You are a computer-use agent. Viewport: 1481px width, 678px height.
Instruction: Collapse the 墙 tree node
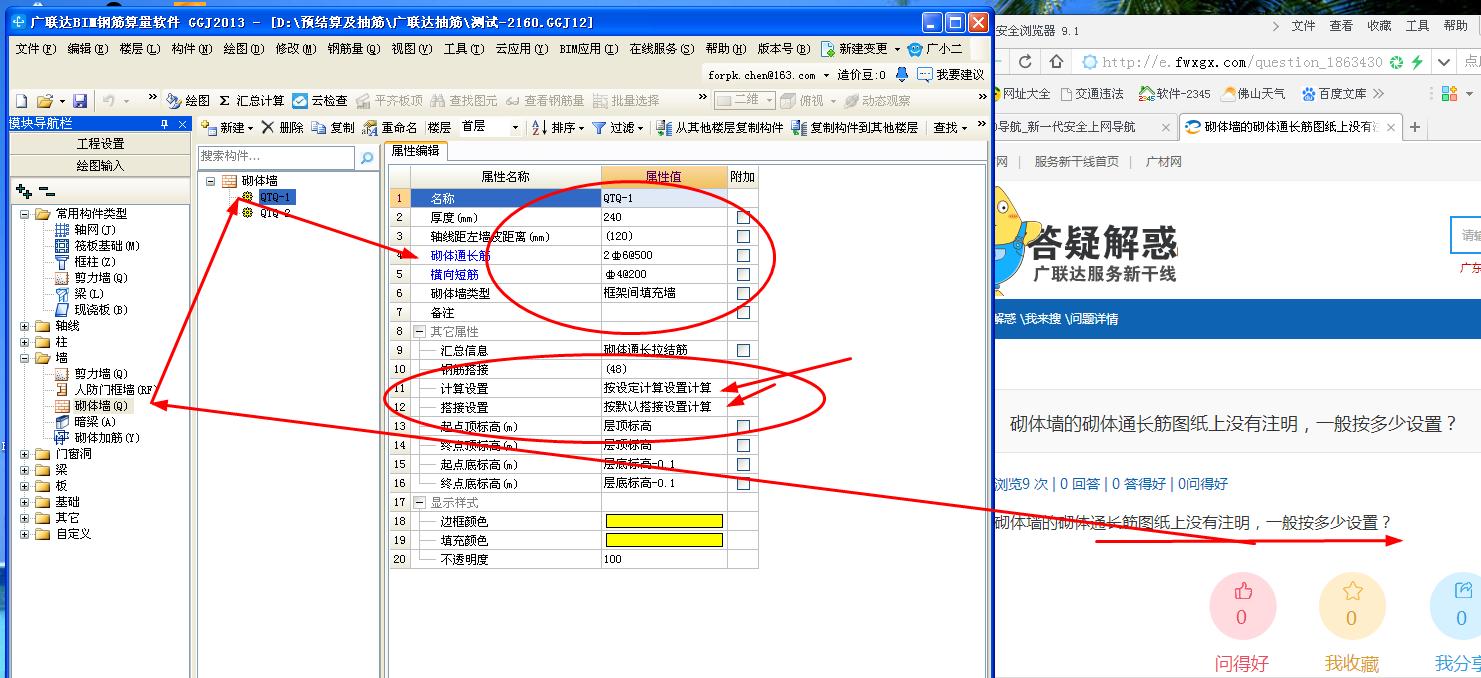point(25,358)
